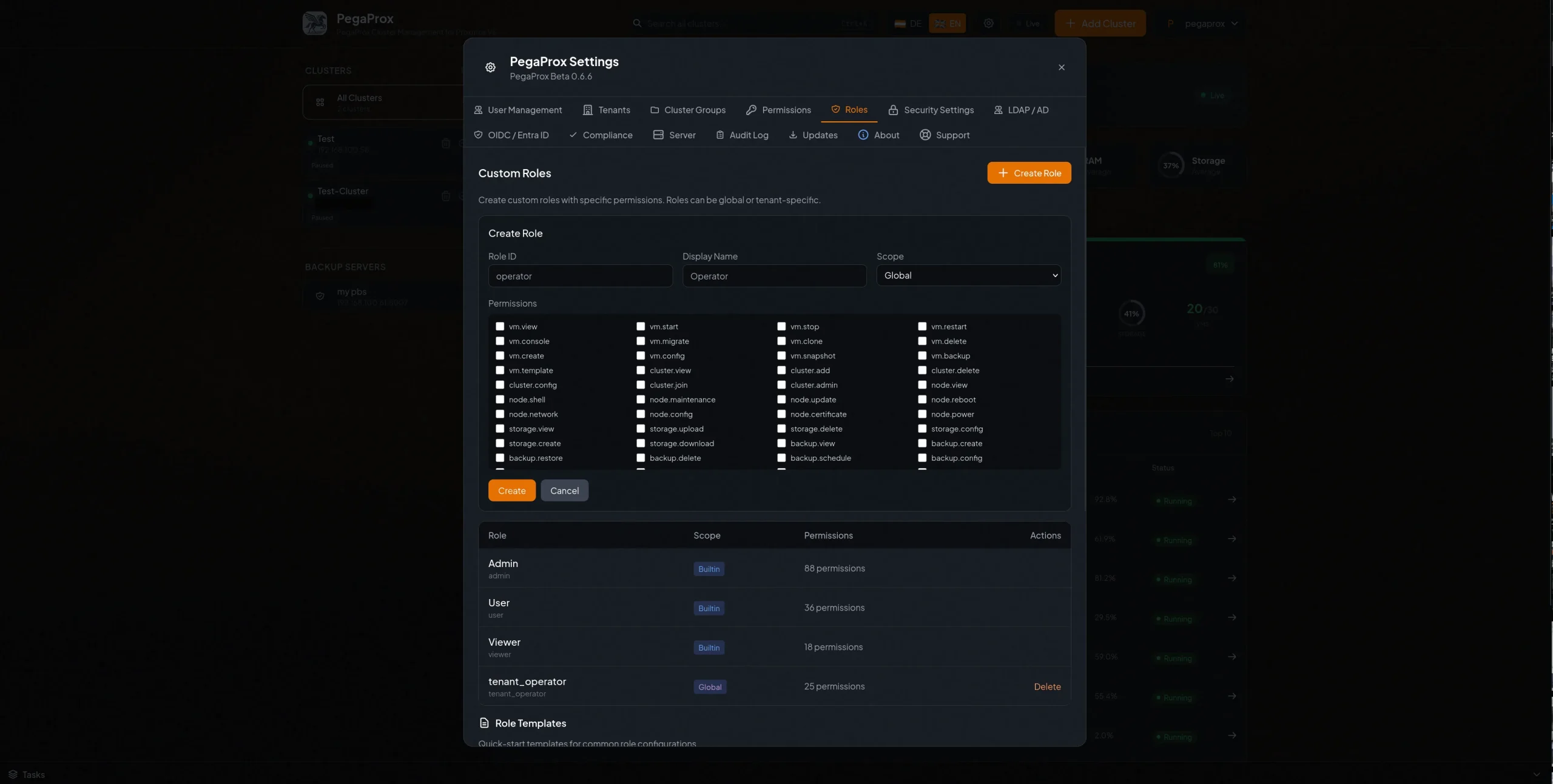Click the Cluster Groups folder icon
1553x784 pixels.
(x=655, y=110)
